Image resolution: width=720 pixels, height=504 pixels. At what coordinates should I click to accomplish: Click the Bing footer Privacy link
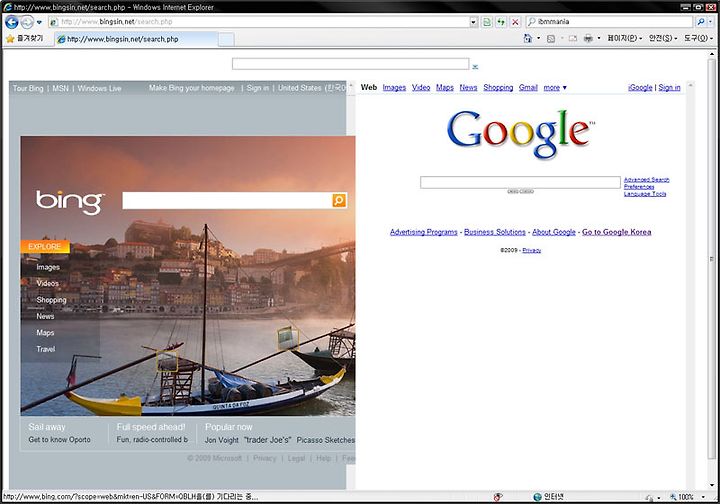[x=264, y=458]
